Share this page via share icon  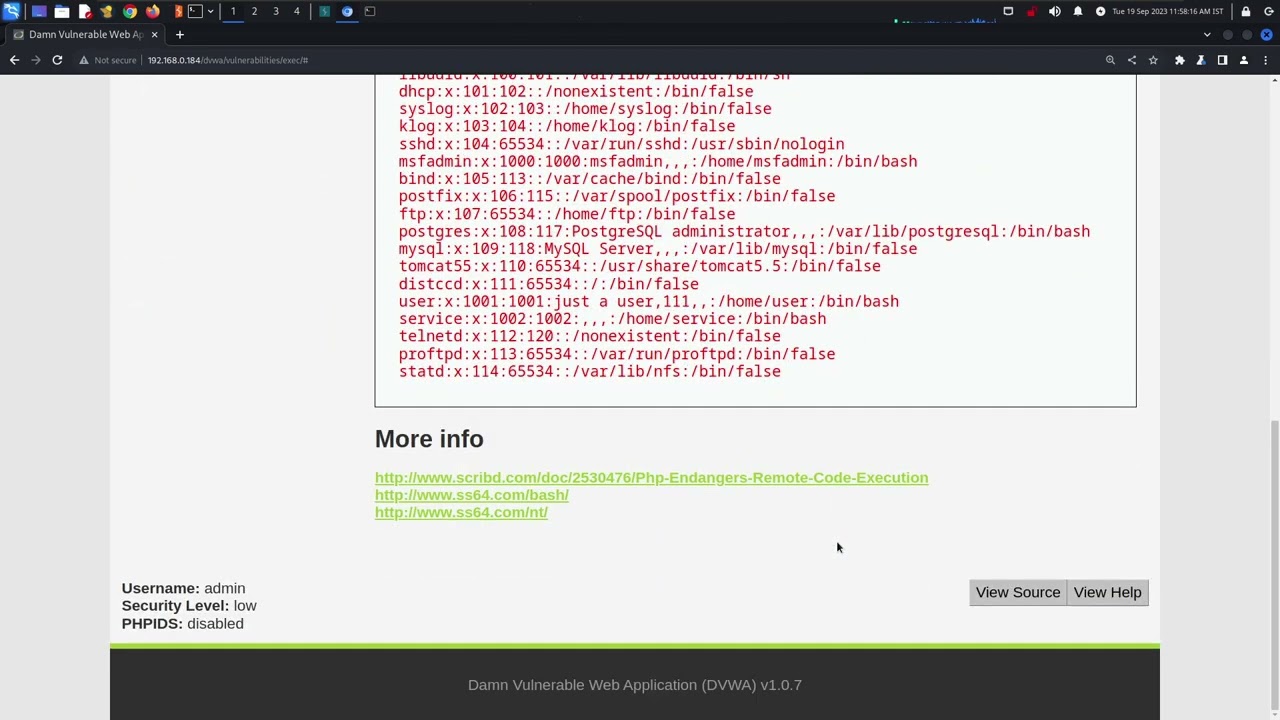pos(1132,60)
